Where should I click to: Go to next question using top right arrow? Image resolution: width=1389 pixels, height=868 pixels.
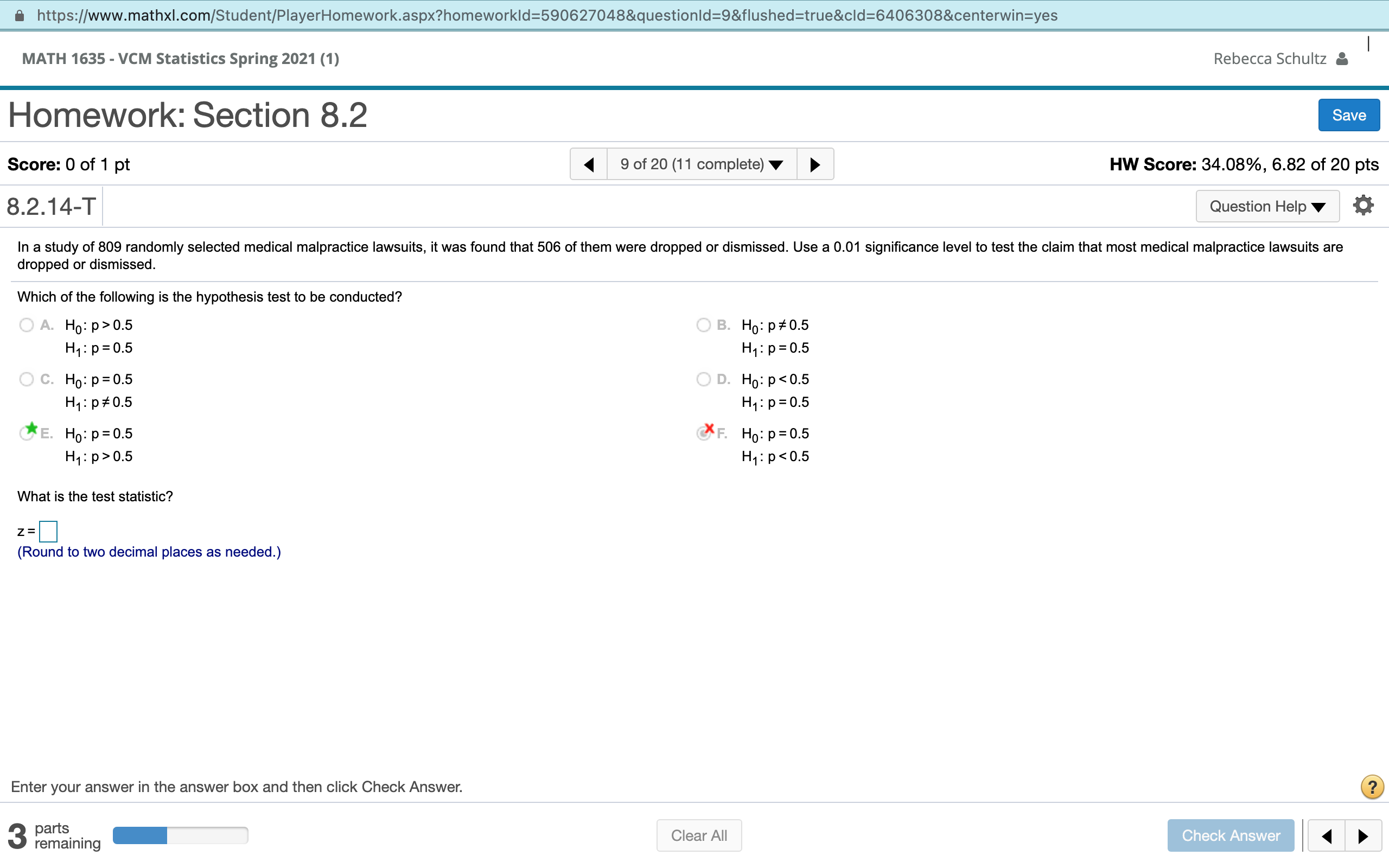point(814,165)
